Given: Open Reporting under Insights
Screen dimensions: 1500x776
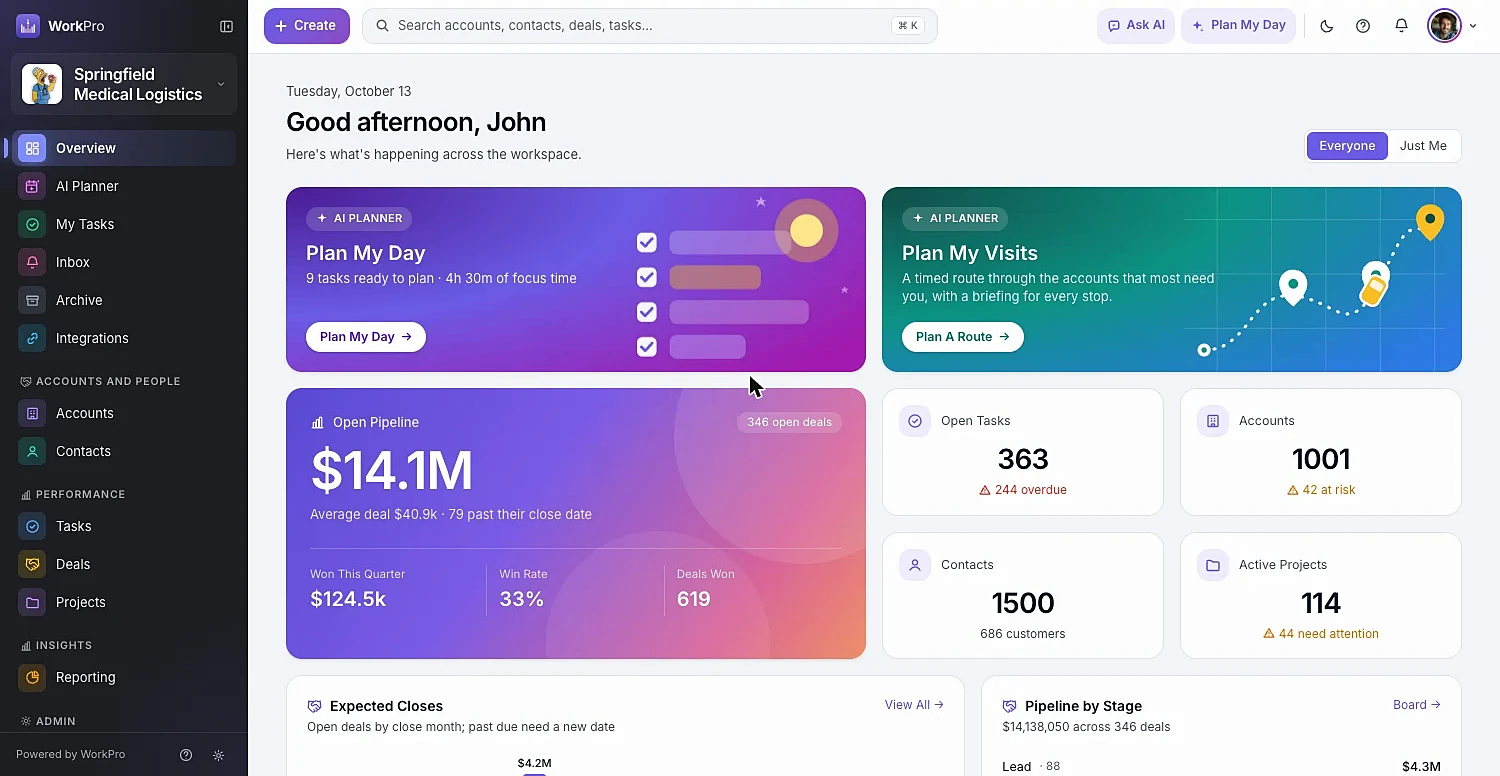Looking at the screenshot, I should pyautogui.click(x=124, y=677).
